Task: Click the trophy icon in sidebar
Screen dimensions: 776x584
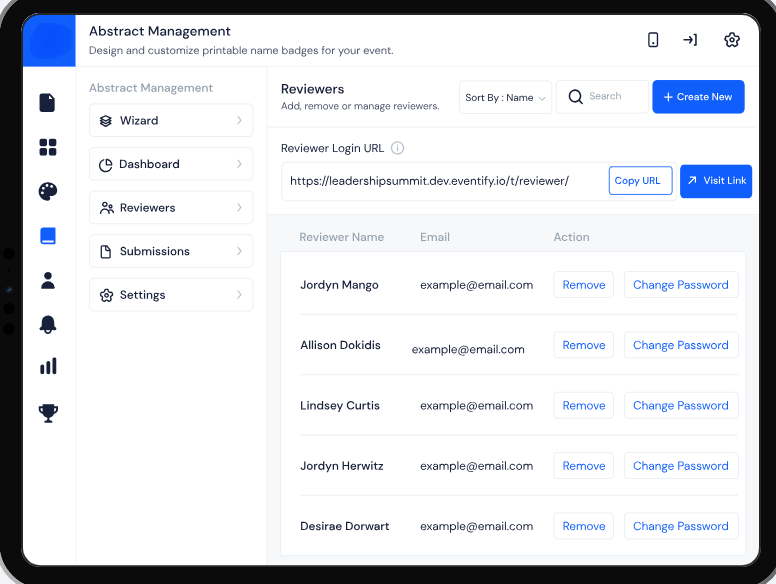Action: coord(48,412)
